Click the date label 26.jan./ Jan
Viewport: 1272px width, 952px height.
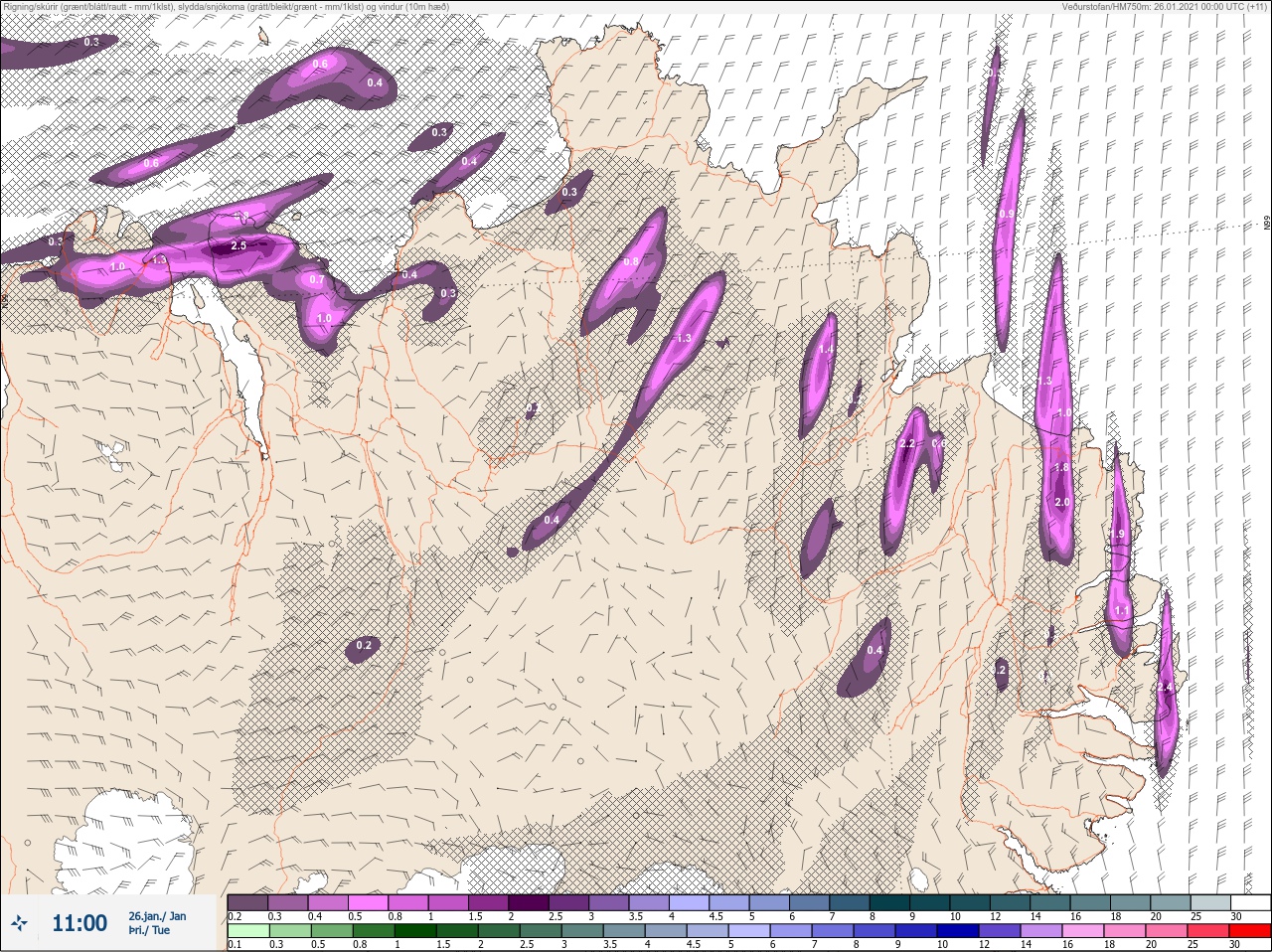pyautogui.click(x=157, y=915)
